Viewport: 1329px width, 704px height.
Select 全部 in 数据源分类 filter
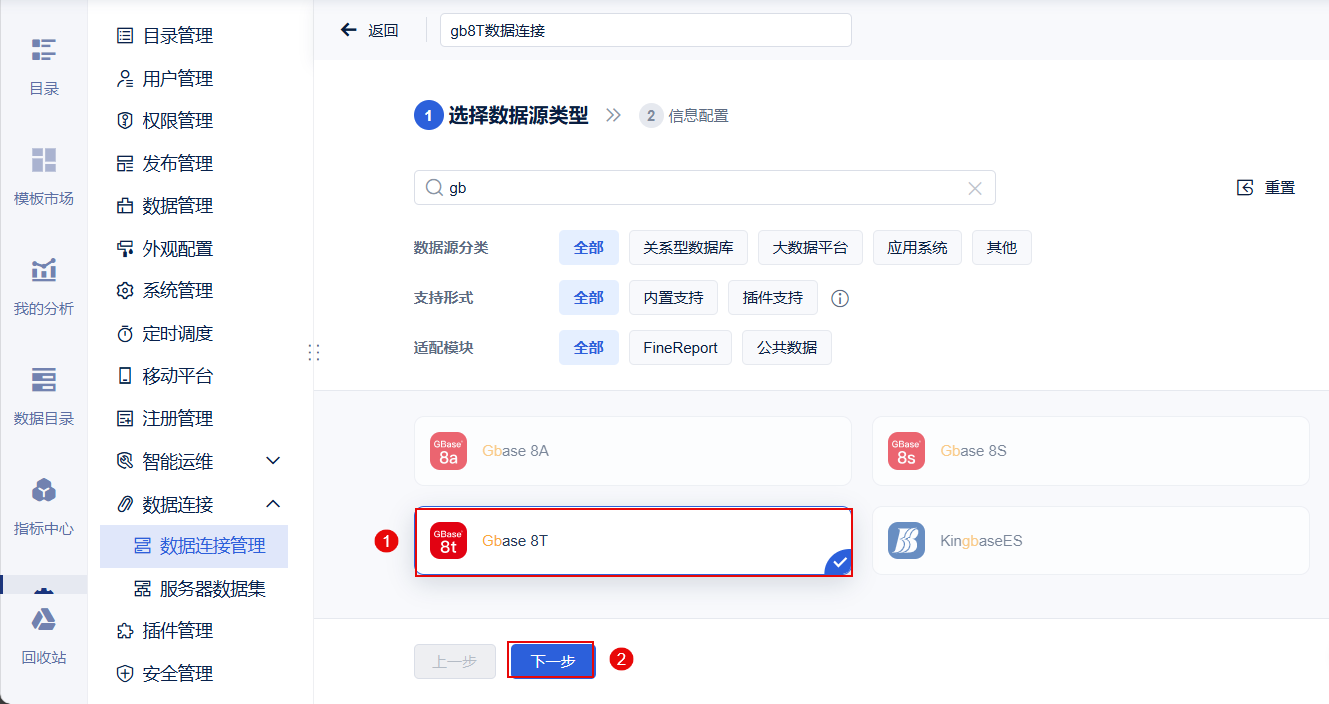click(589, 248)
